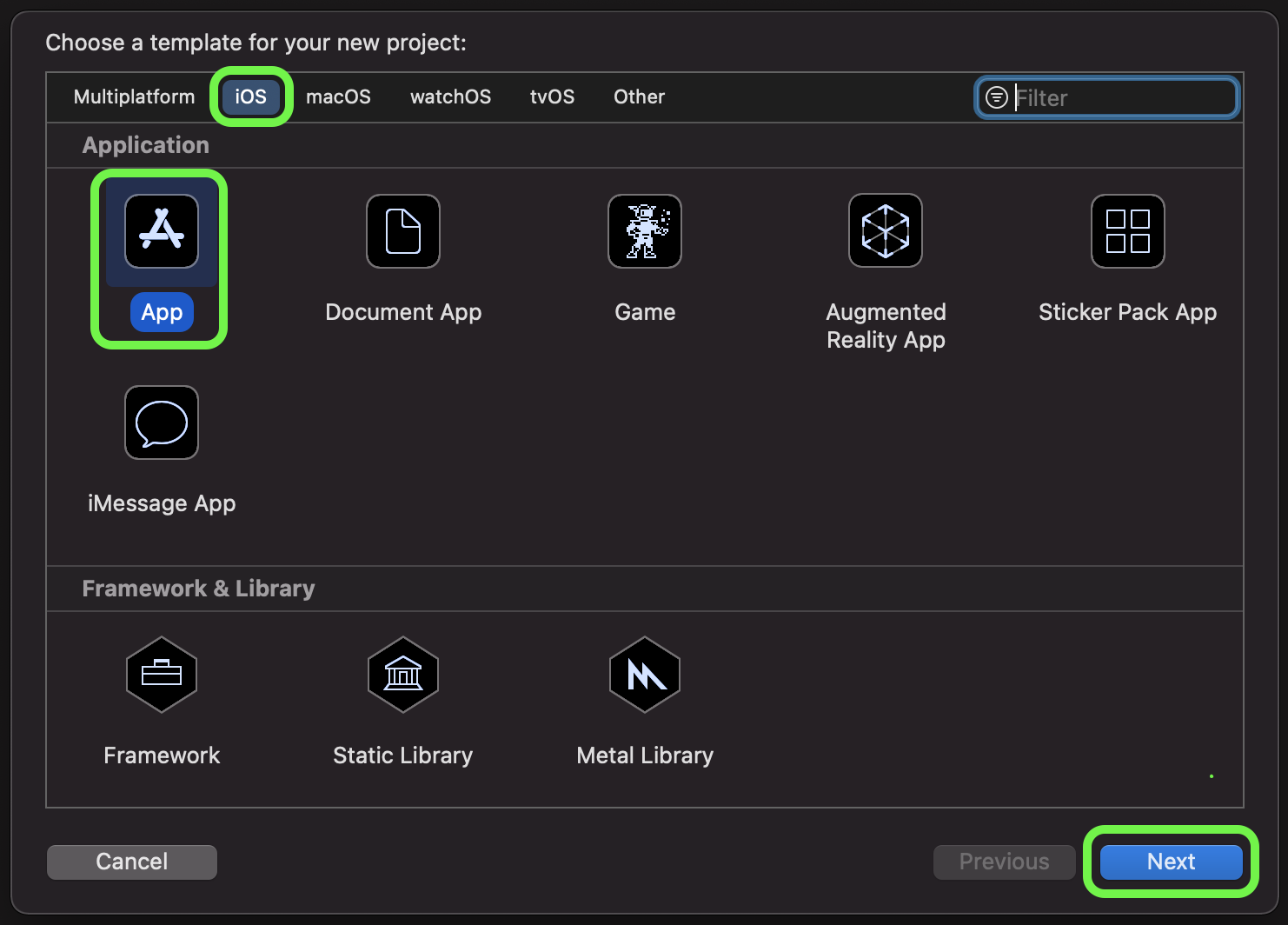Switch to the iOS tab
Viewport: 1288px width, 925px height.
pyautogui.click(x=251, y=96)
